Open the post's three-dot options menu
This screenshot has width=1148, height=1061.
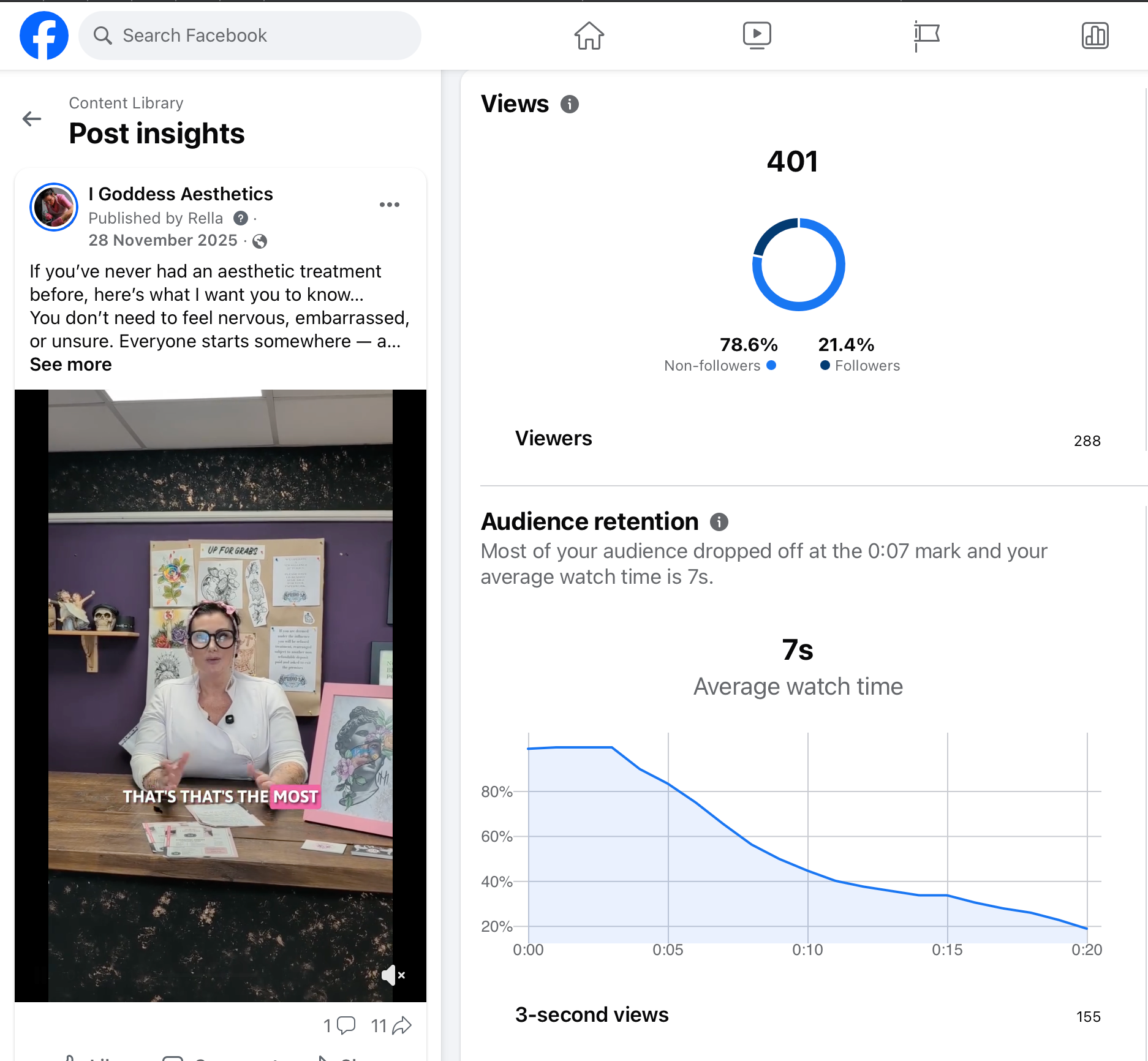click(x=390, y=205)
